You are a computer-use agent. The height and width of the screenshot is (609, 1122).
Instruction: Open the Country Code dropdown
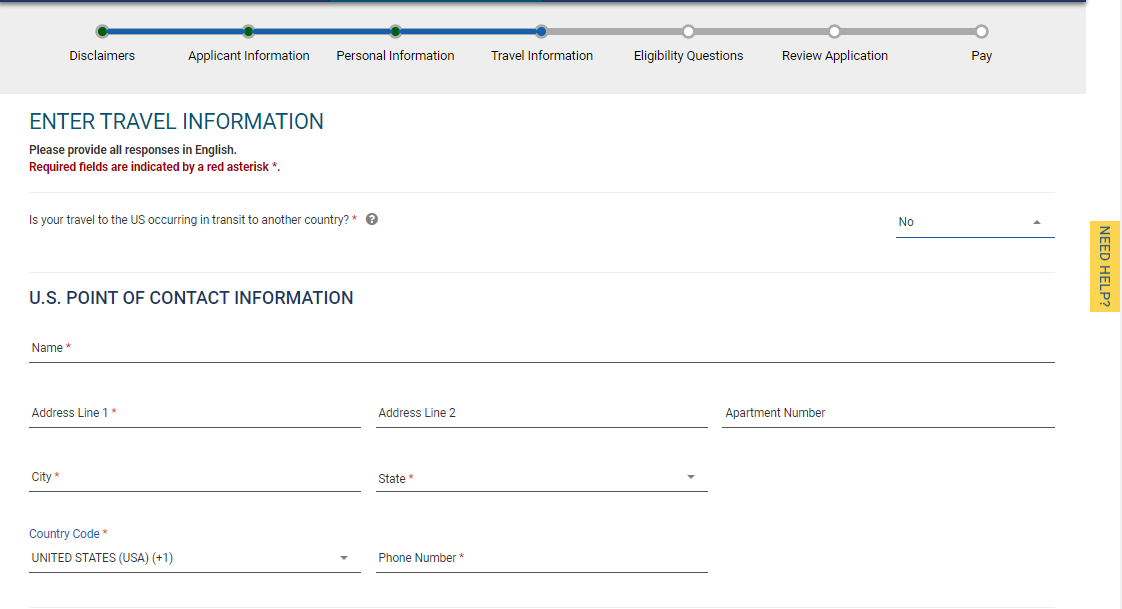(x=194, y=558)
